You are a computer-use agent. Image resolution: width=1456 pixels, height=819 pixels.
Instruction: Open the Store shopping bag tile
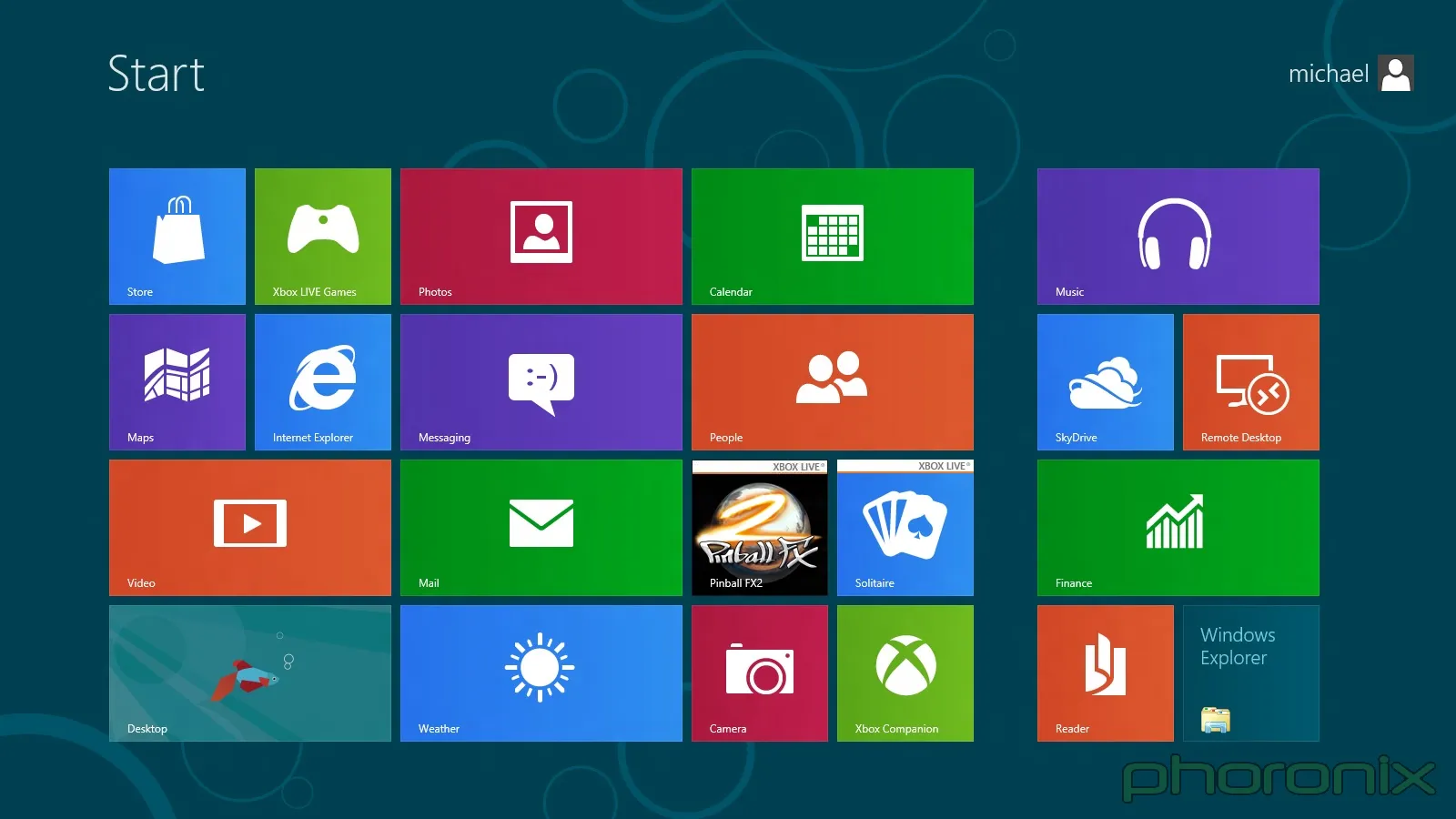[x=177, y=237]
